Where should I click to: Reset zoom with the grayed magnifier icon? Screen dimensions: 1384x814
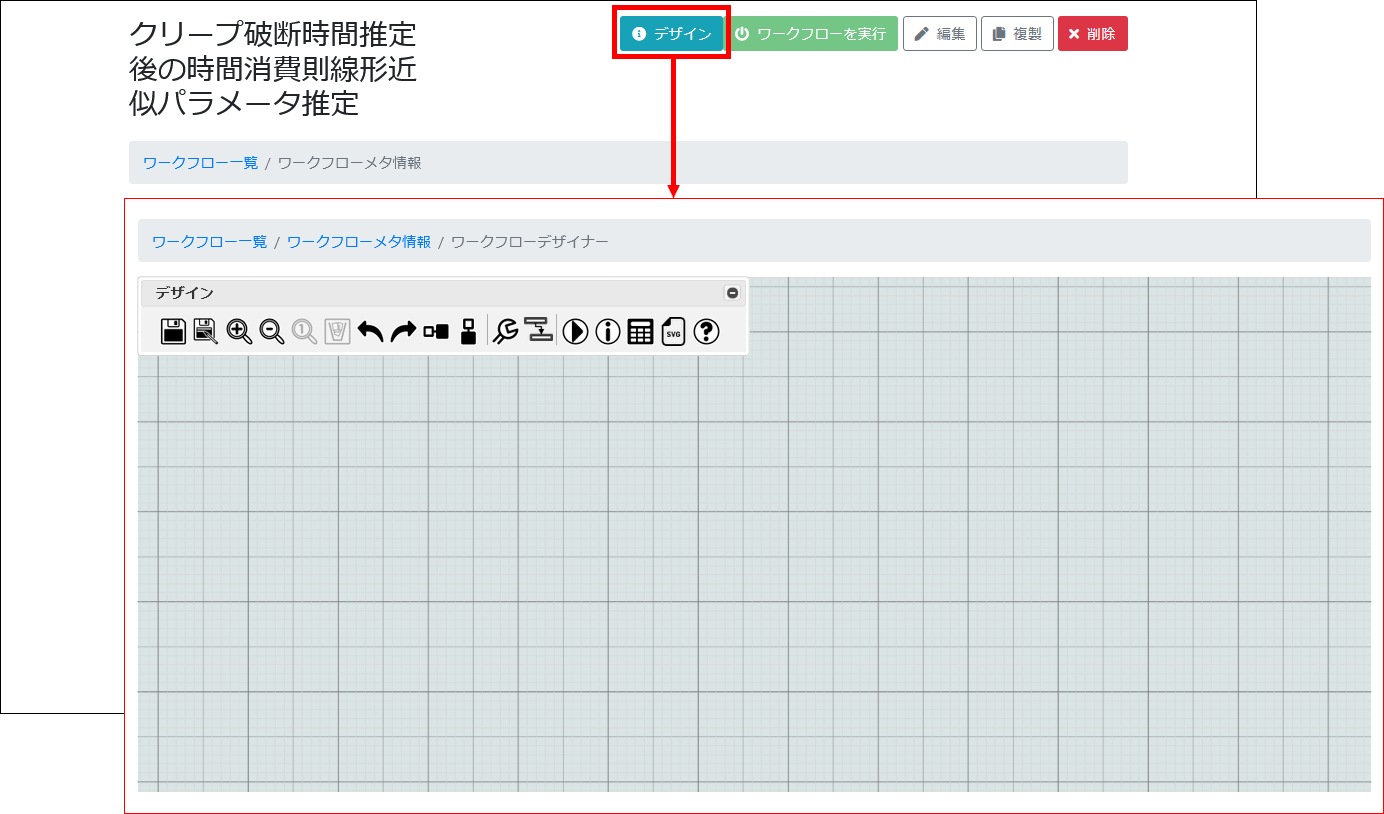coord(305,331)
